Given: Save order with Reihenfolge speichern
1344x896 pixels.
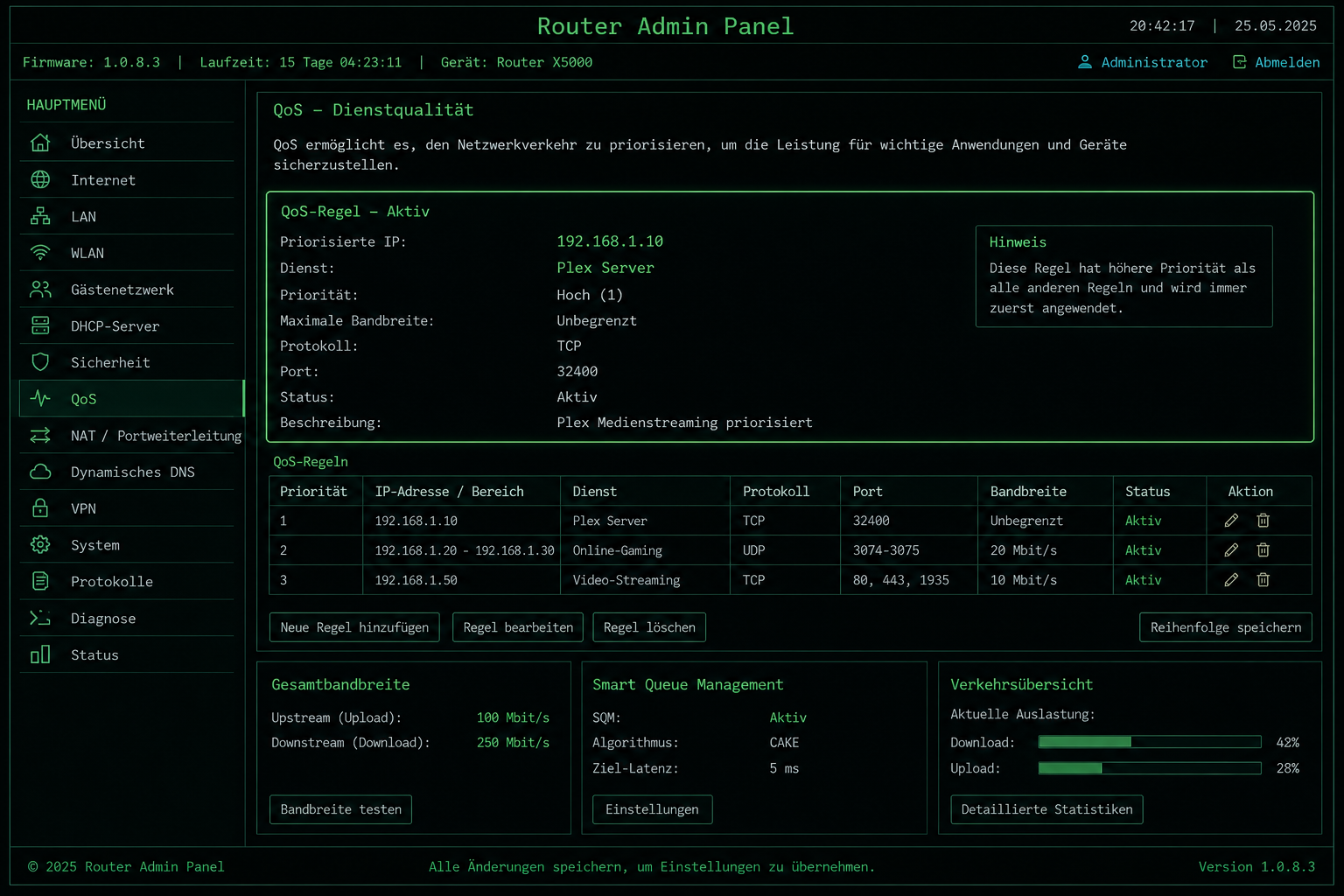Looking at the screenshot, I should tap(1226, 627).
